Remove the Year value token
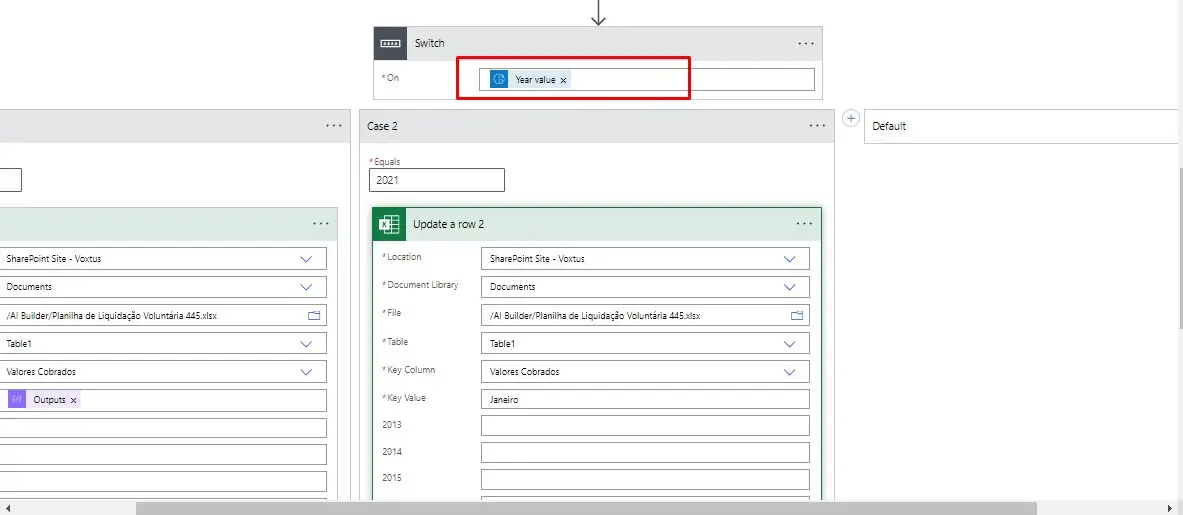 click(x=563, y=80)
